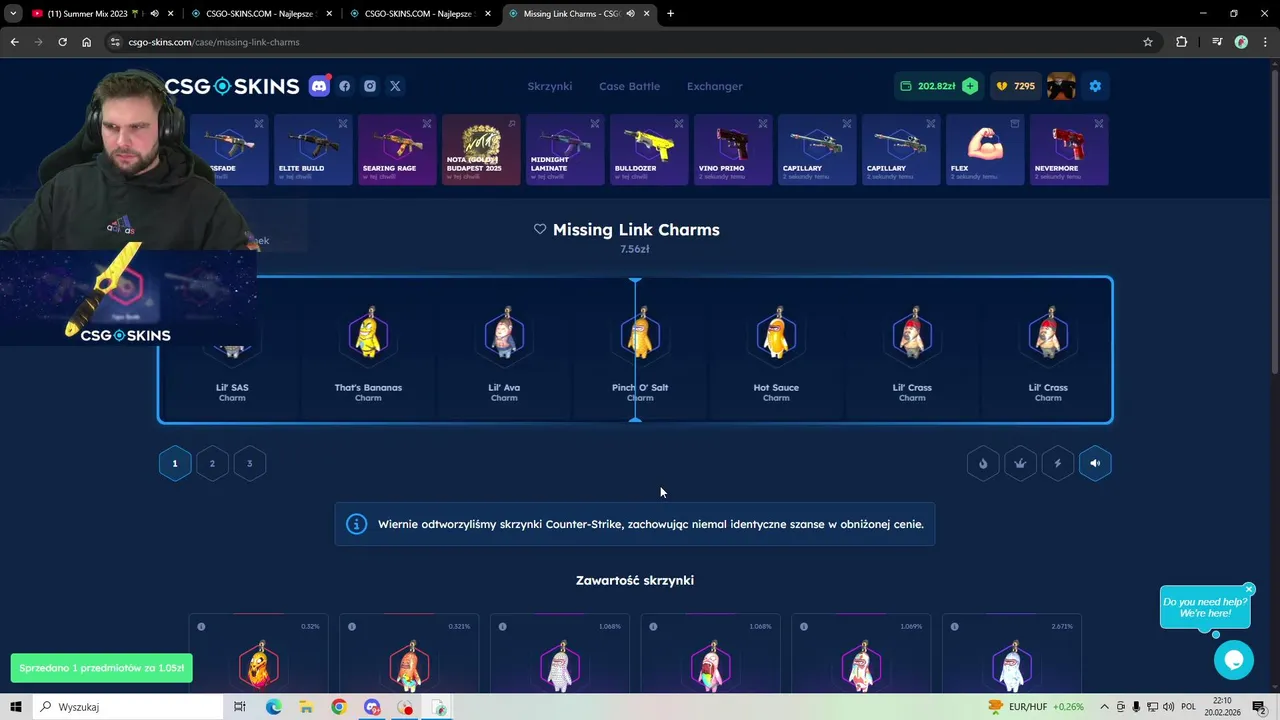The width and height of the screenshot is (1280, 720).
Task: Open the Windows notification center
Action: click(1260, 707)
